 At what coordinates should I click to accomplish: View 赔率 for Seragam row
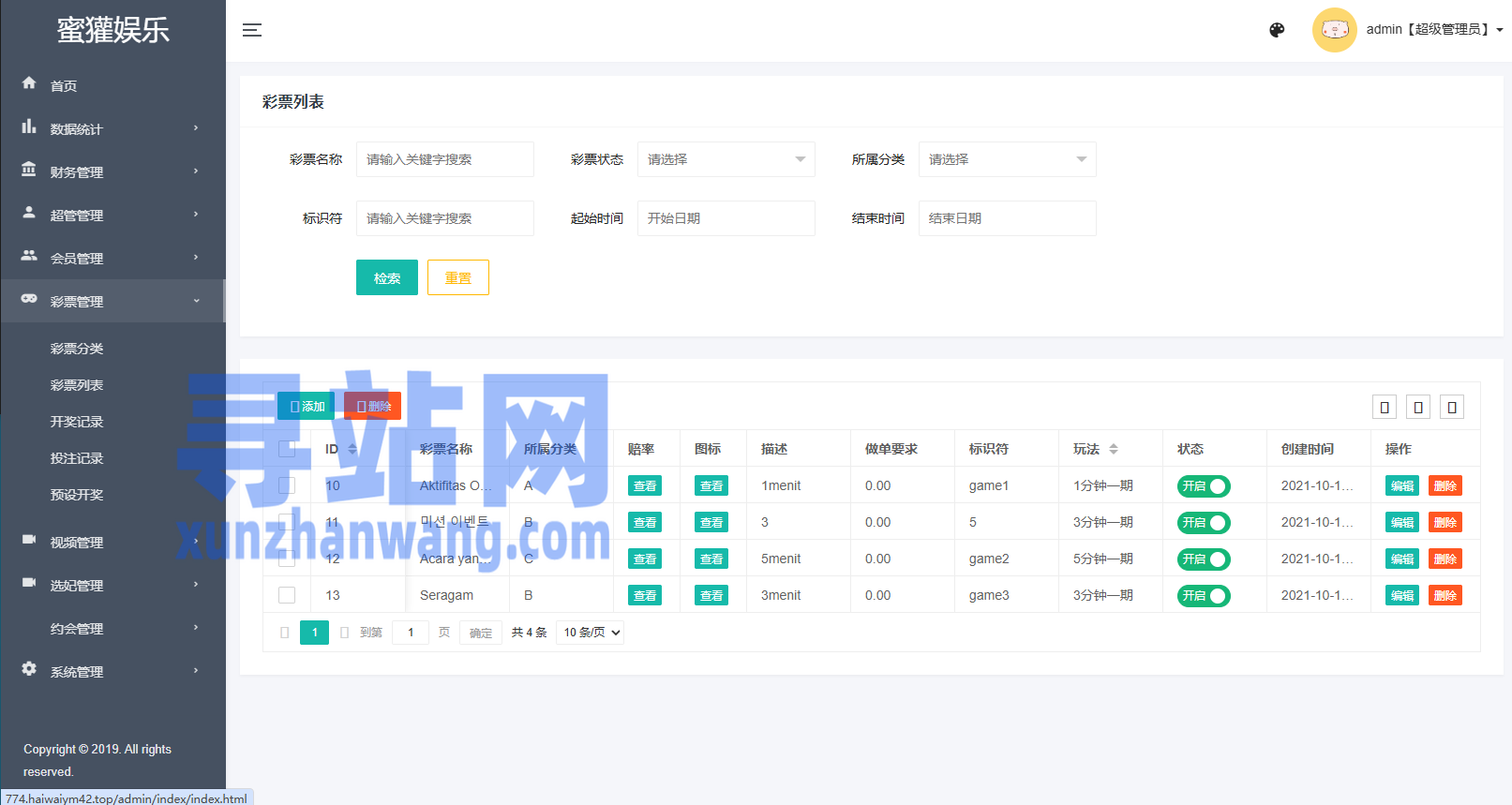click(645, 595)
